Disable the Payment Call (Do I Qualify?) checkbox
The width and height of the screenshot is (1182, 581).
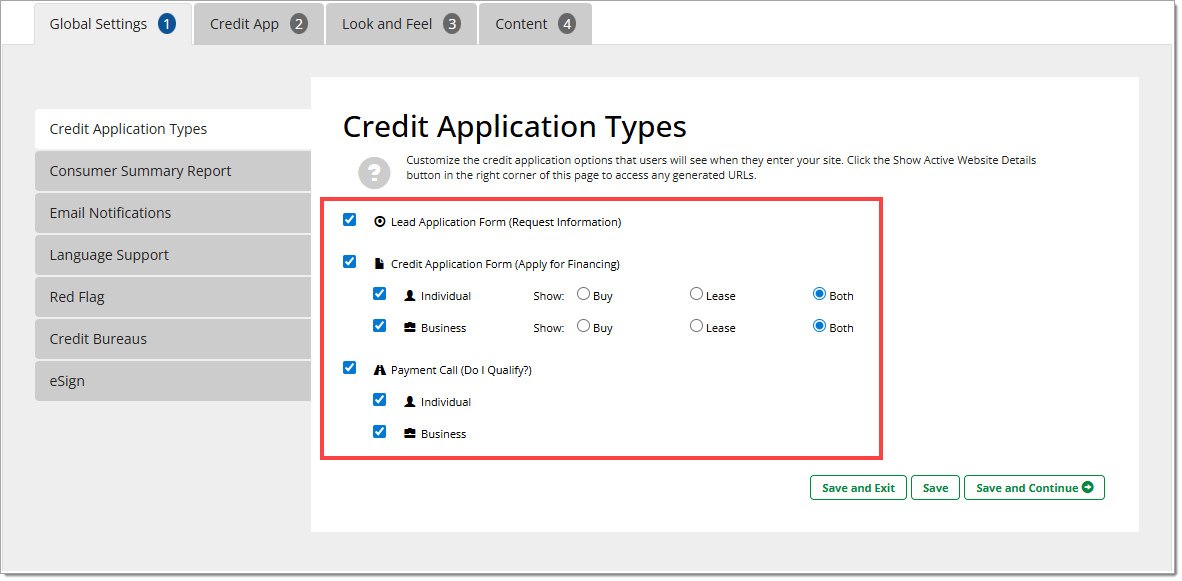[349, 368]
